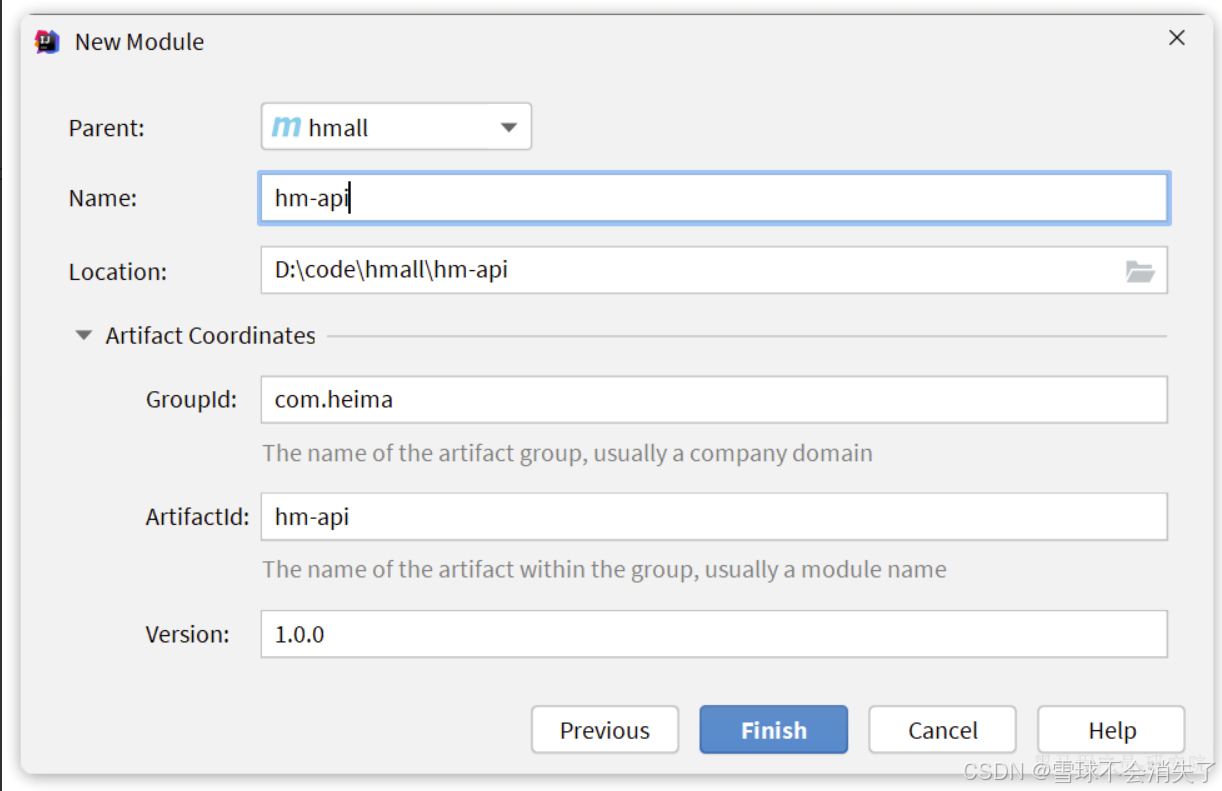Click the ArtifactId input field
This screenshot has height=791, width=1222.
coord(712,517)
